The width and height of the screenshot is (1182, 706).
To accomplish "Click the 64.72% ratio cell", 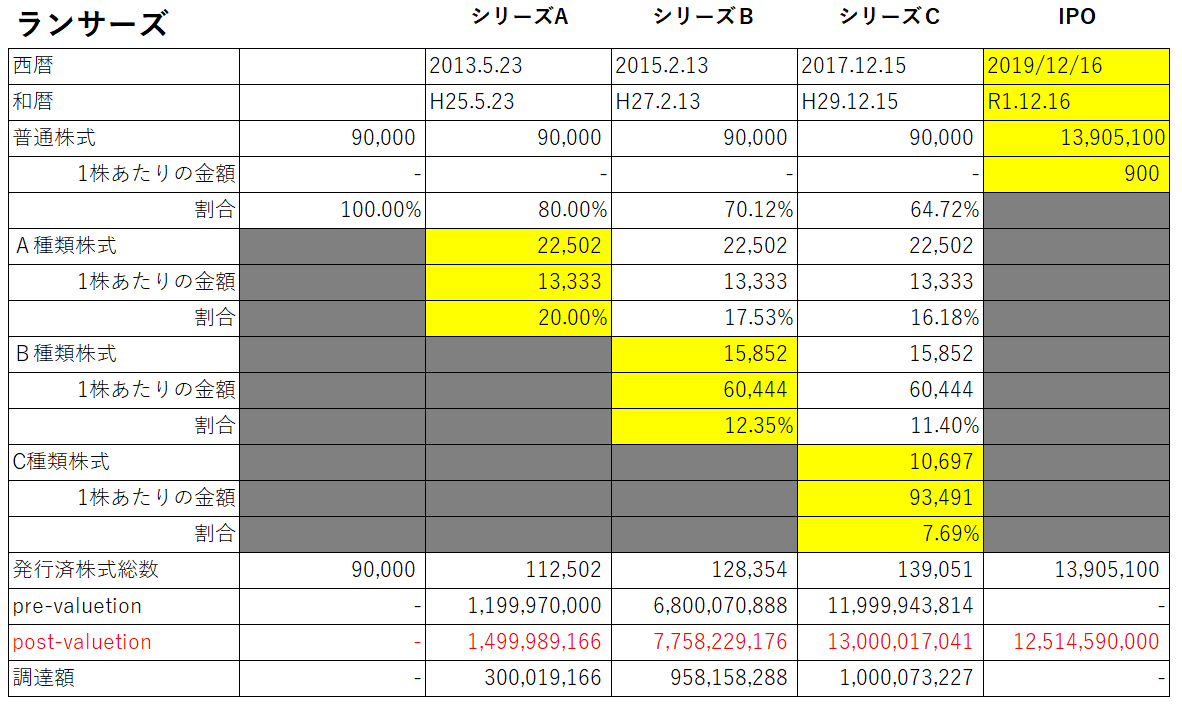I will (890, 210).
